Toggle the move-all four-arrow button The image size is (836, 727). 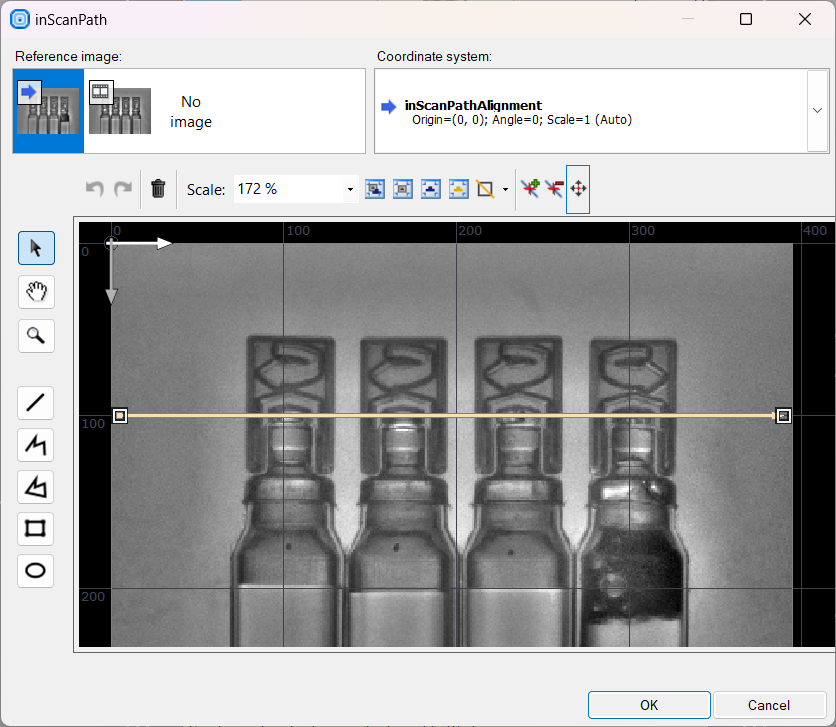(x=578, y=188)
